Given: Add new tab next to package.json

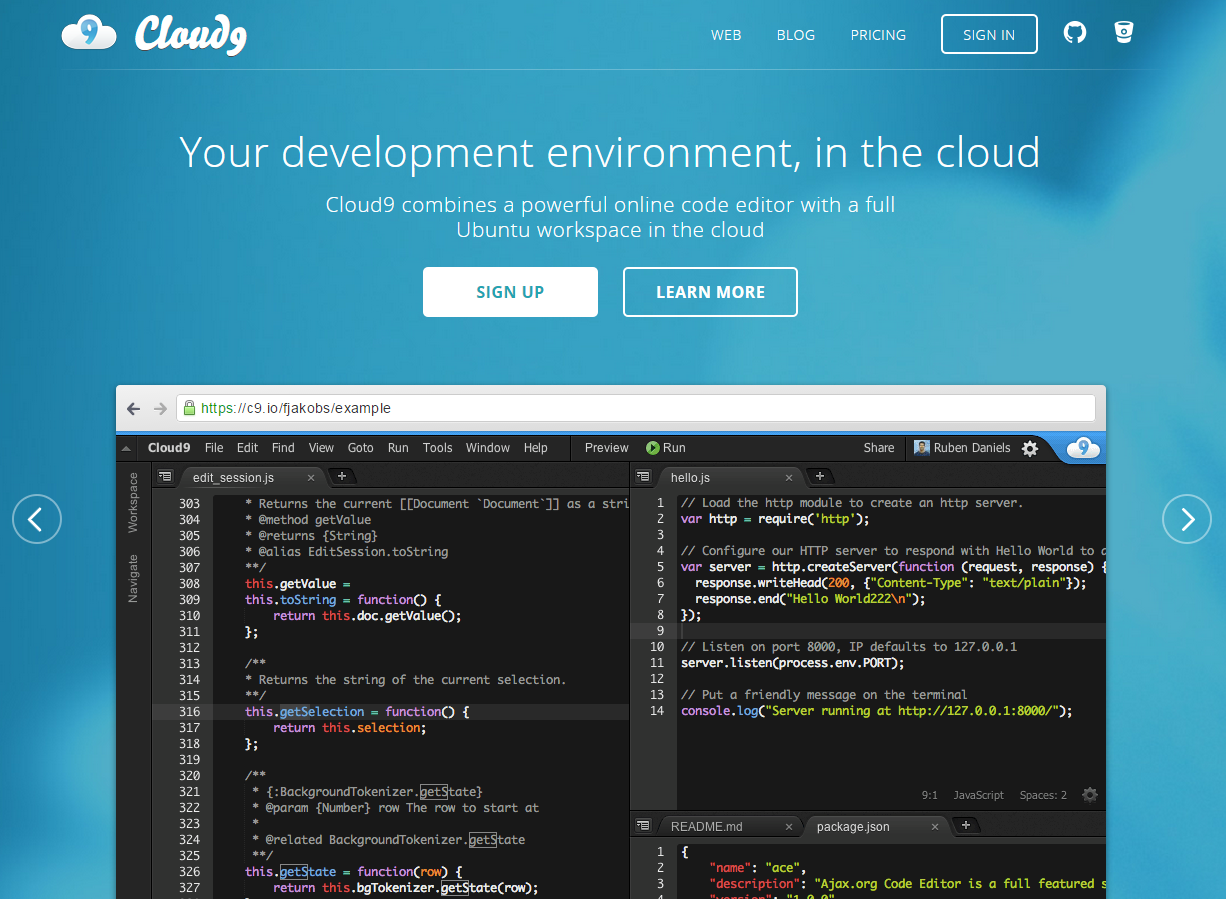Looking at the screenshot, I should [x=965, y=825].
